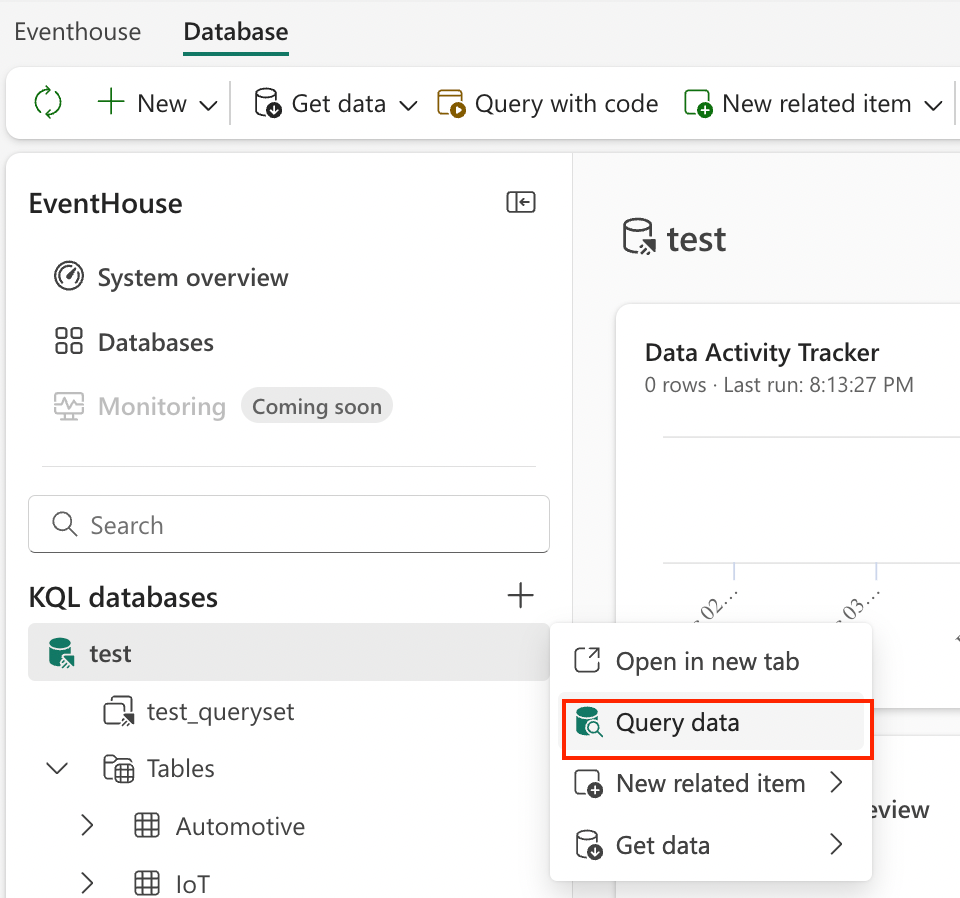960x898 pixels.
Task: Click New related item toolbar label
Action: point(817,103)
